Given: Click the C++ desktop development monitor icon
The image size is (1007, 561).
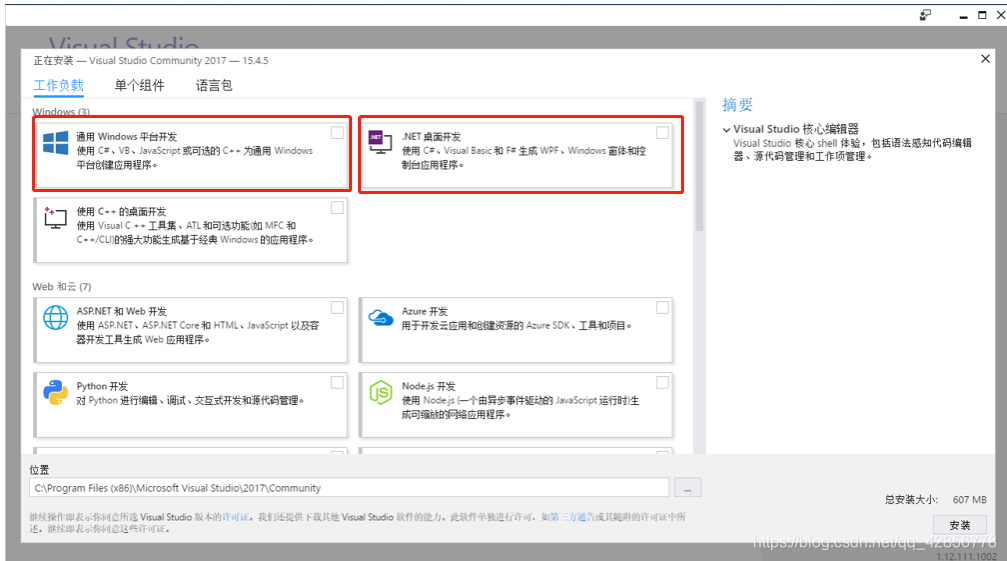Looking at the screenshot, I should [55, 218].
